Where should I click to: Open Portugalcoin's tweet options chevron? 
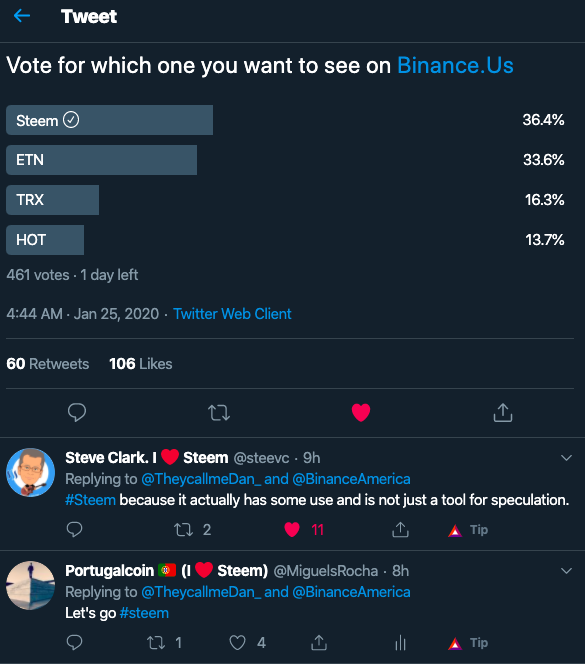(566, 571)
